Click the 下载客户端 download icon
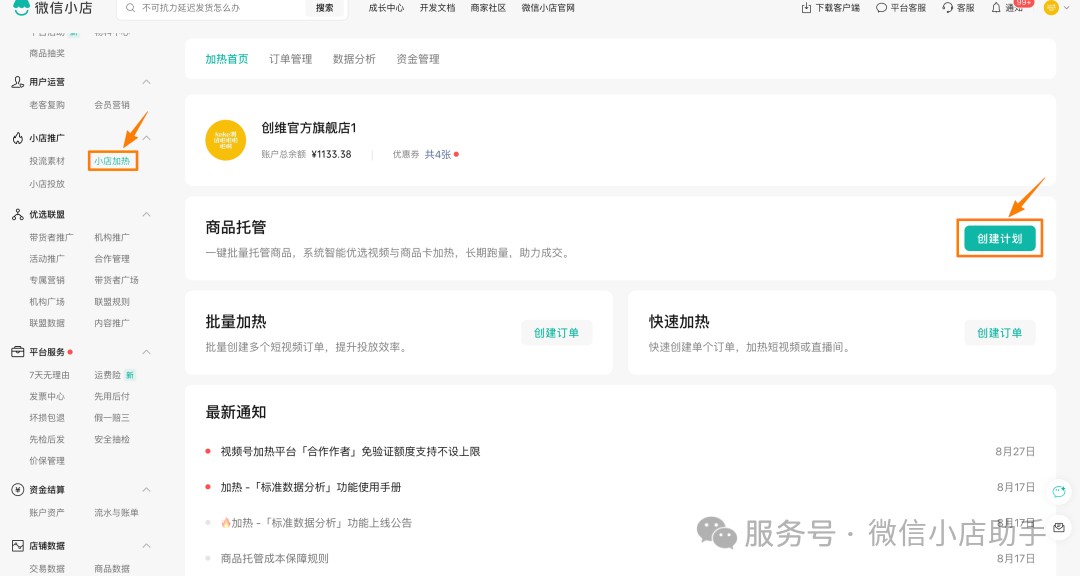The height and width of the screenshot is (576, 1080). tap(807, 8)
